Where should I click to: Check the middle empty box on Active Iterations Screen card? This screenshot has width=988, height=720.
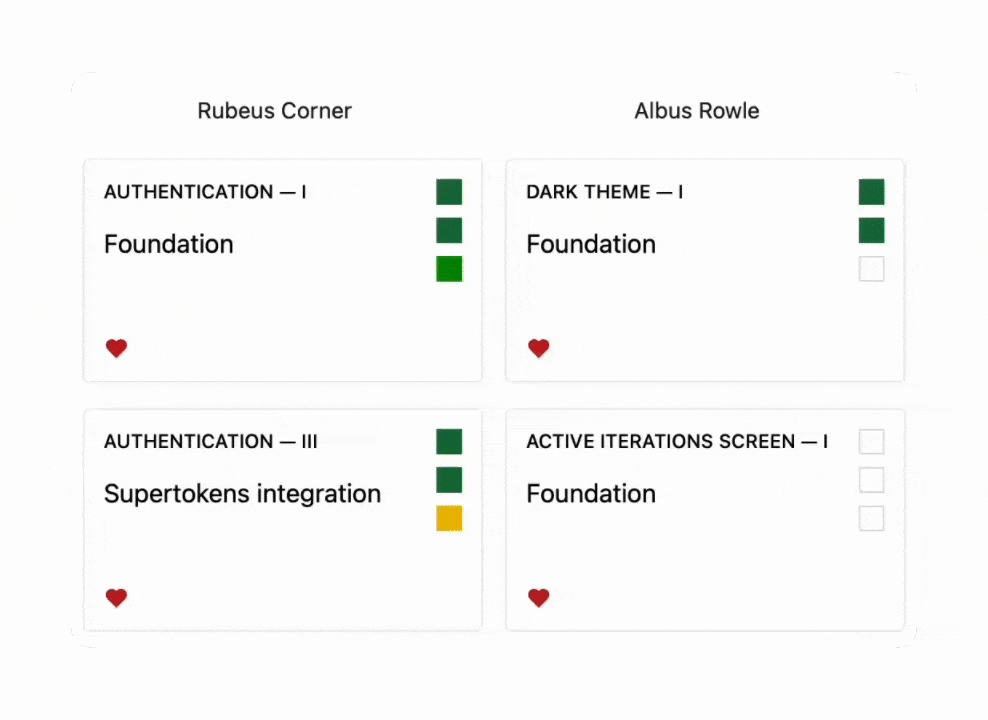coord(871,480)
